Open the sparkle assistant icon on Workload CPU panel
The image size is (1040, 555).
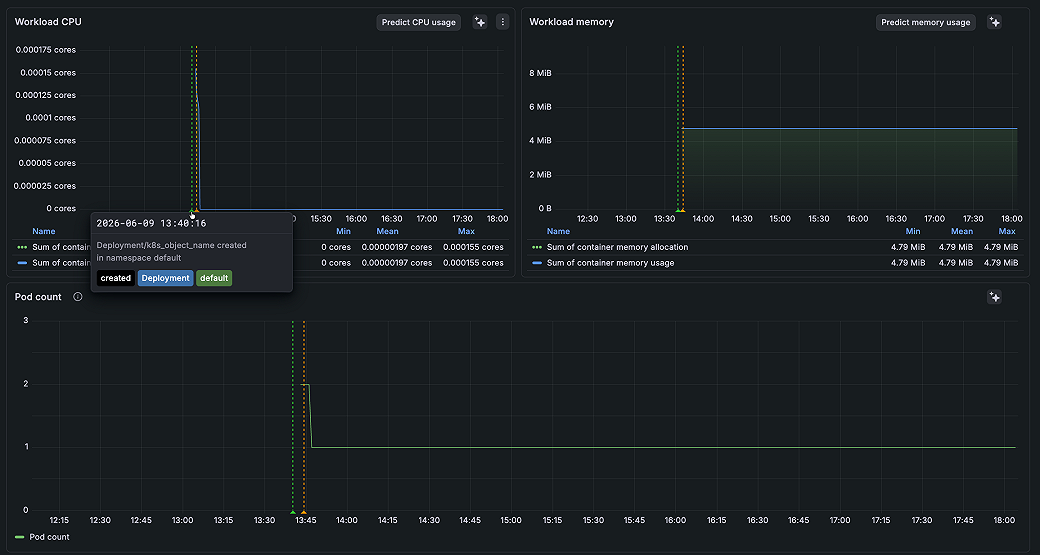click(480, 23)
